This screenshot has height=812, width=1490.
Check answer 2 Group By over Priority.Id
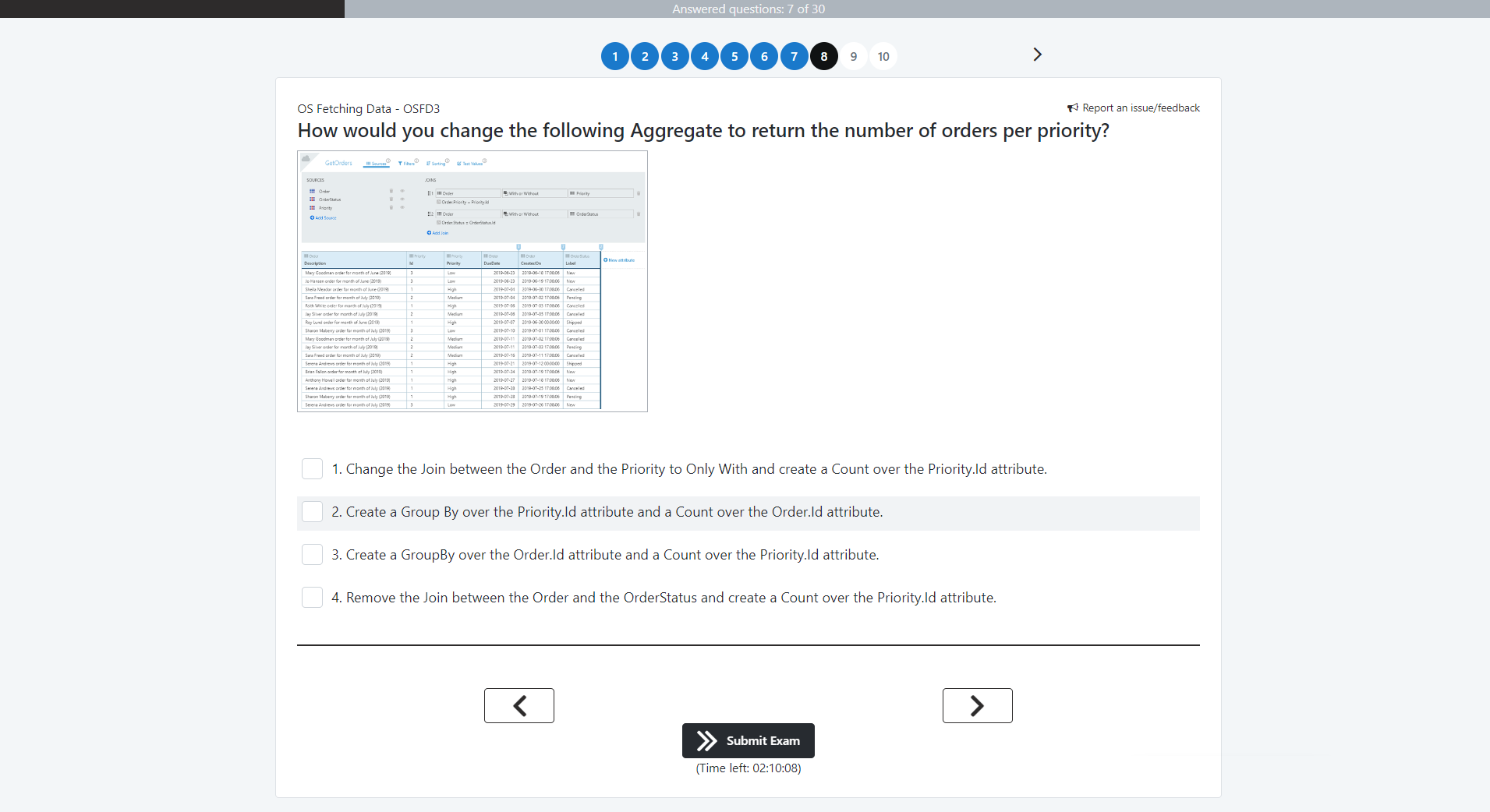point(312,512)
